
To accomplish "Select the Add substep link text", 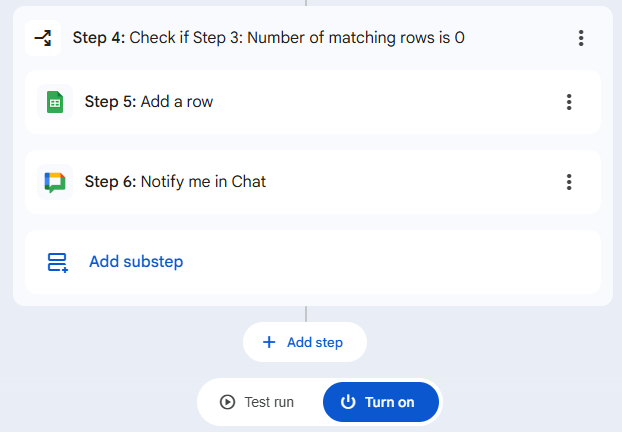I will pyautogui.click(x=136, y=262).
